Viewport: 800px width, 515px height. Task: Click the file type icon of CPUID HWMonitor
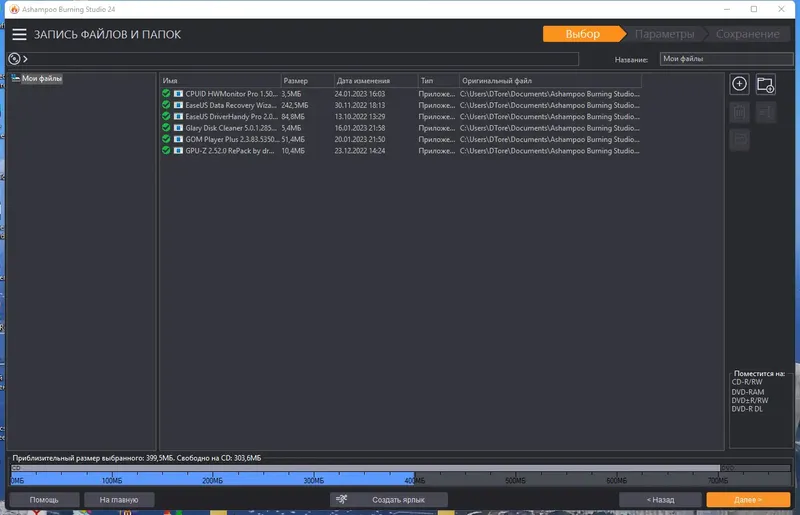pyautogui.click(x=178, y=94)
